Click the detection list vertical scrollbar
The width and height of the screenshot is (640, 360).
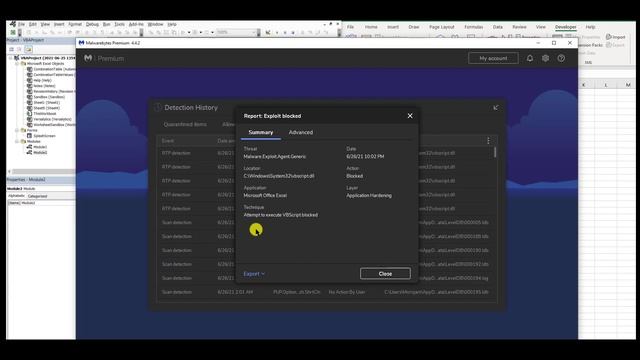click(495, 153)
